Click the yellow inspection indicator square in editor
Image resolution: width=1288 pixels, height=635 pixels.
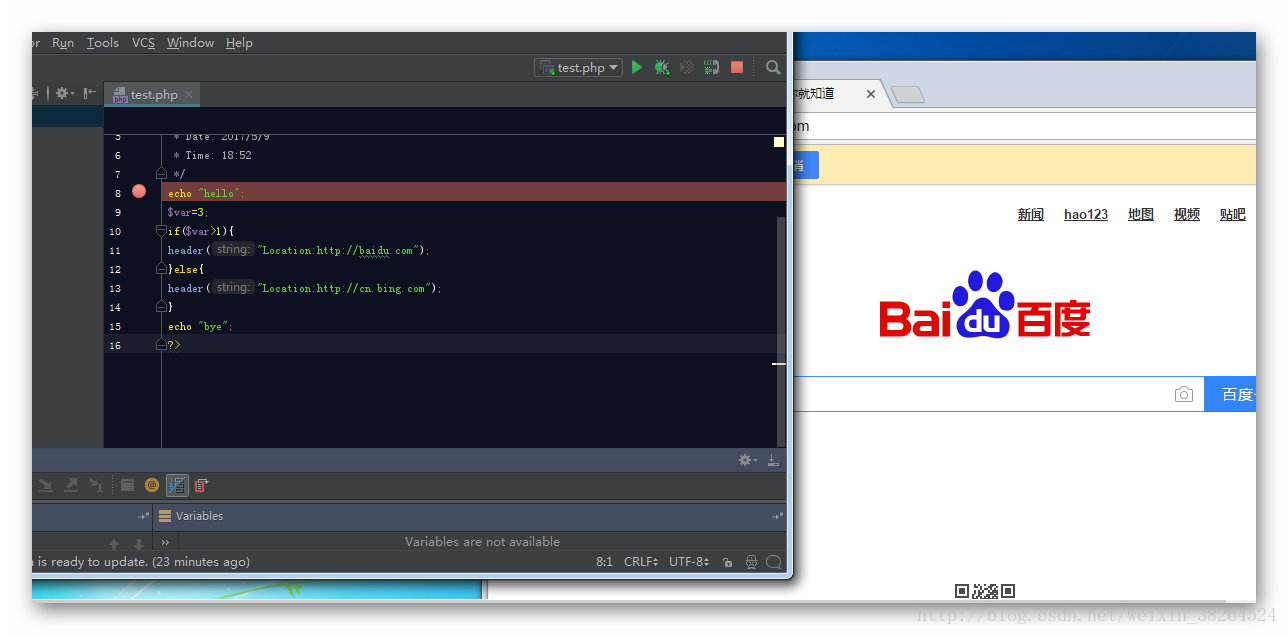(779, 142)
